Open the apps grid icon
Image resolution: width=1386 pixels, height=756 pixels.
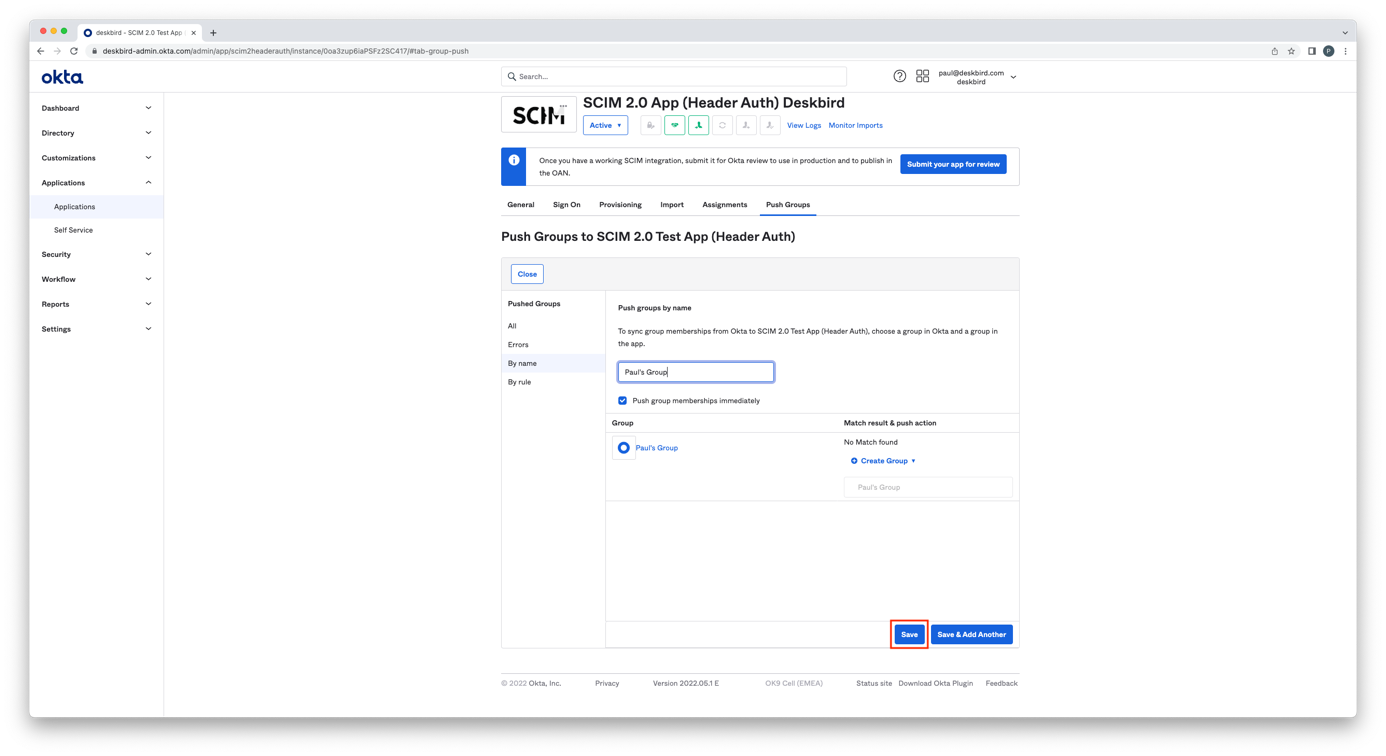click(922, 76)
